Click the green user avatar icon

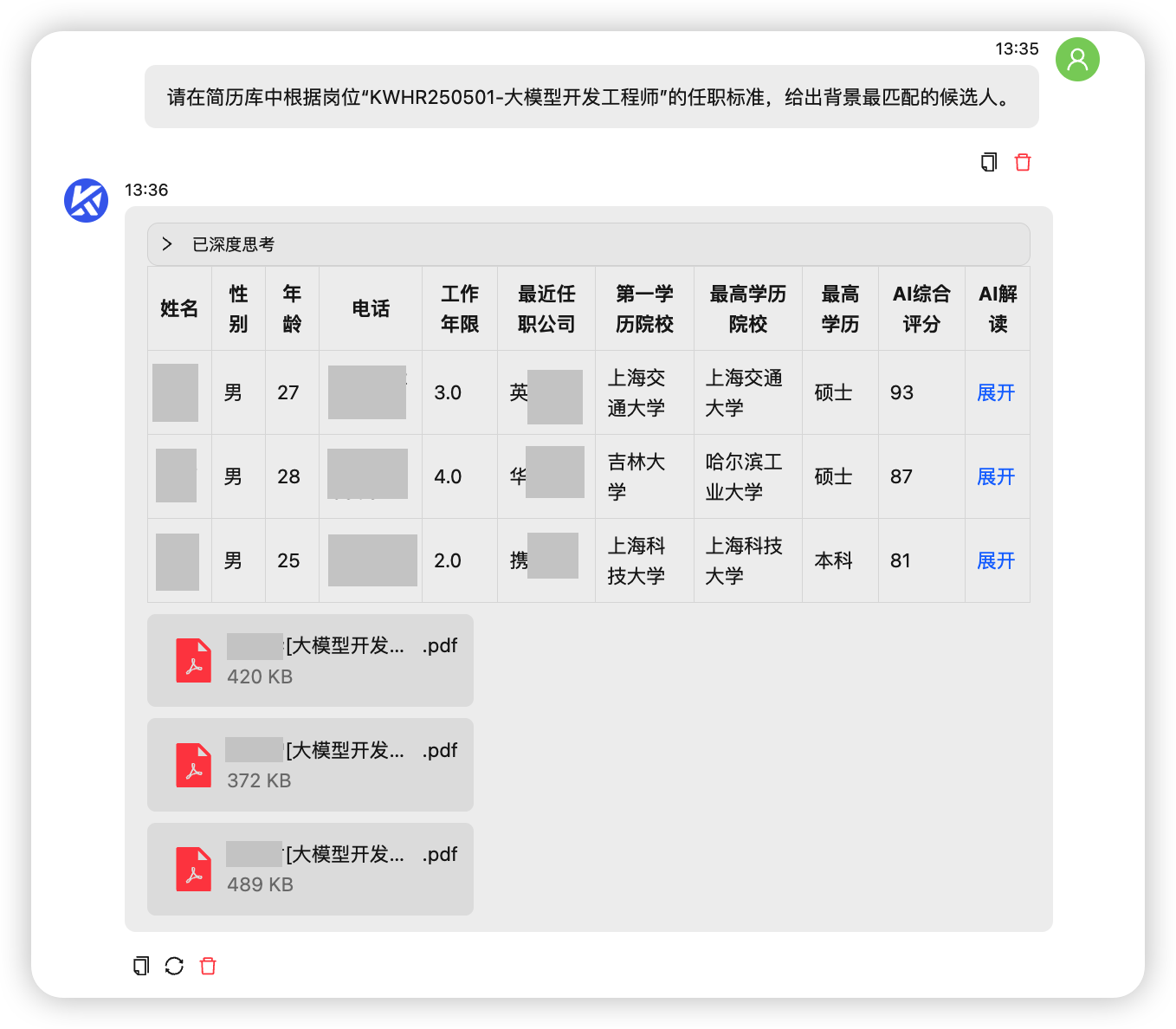(x=1077, y=59)
